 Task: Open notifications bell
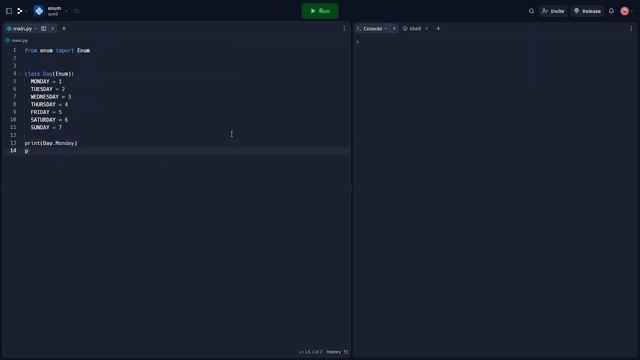tap(611, 11)
